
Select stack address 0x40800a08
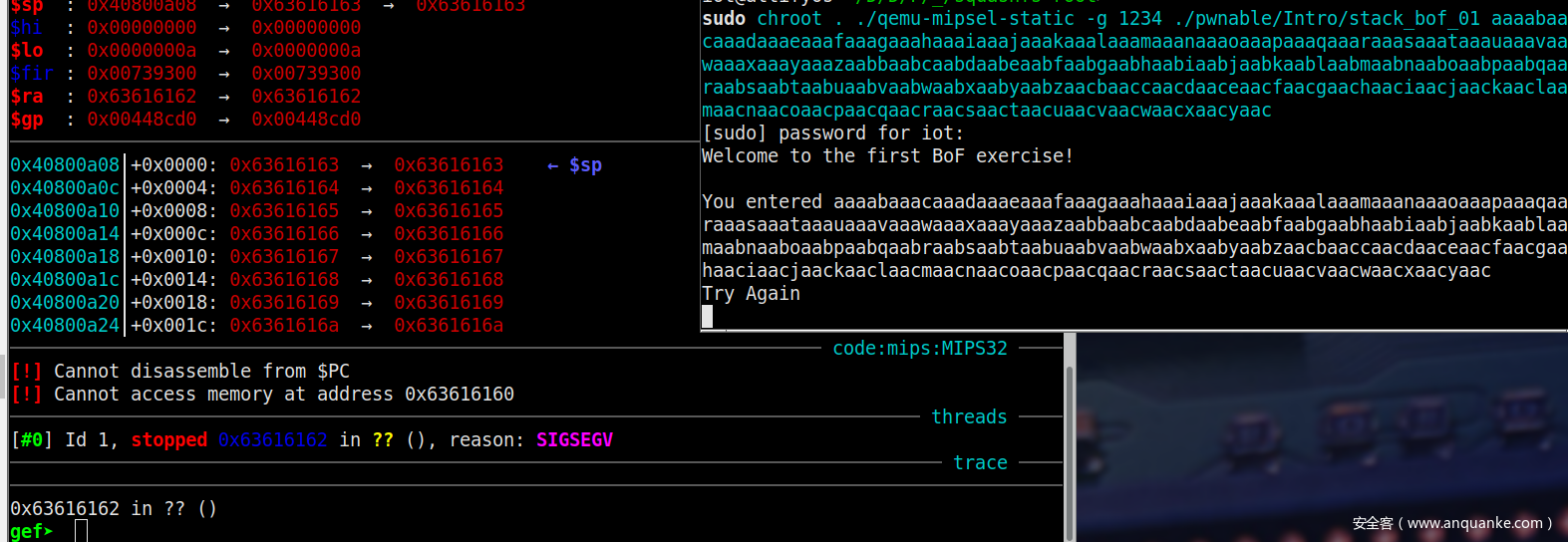(x=65, y=165)
